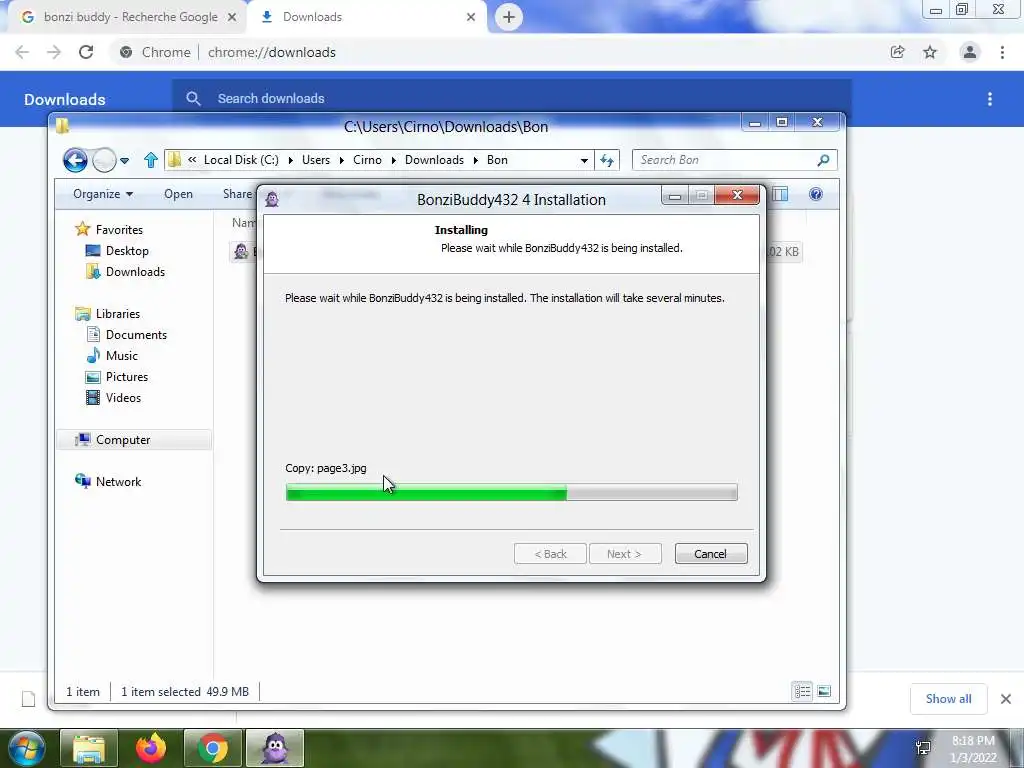Open Explorer recent locations dropdown arrow
This screenshot has height=768, width=1024.
click(x=124, y=160)
